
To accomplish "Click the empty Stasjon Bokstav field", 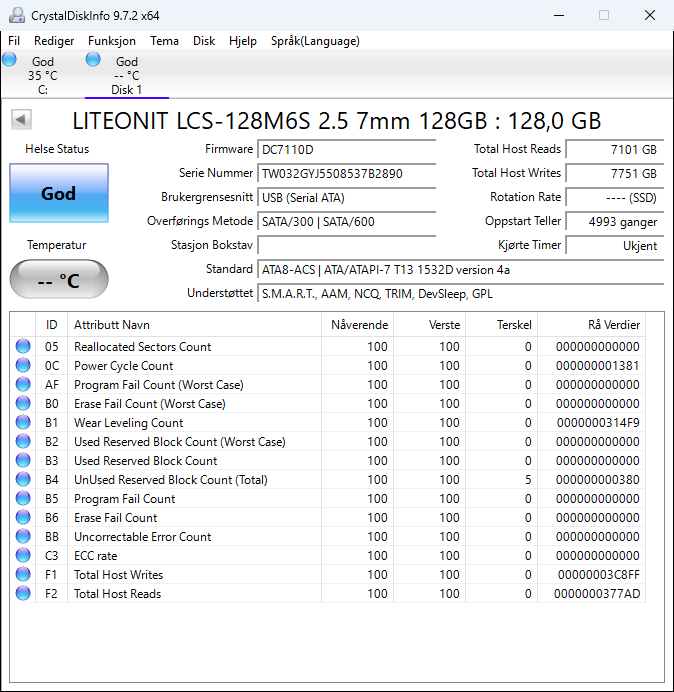I will [x=346, y=245].
